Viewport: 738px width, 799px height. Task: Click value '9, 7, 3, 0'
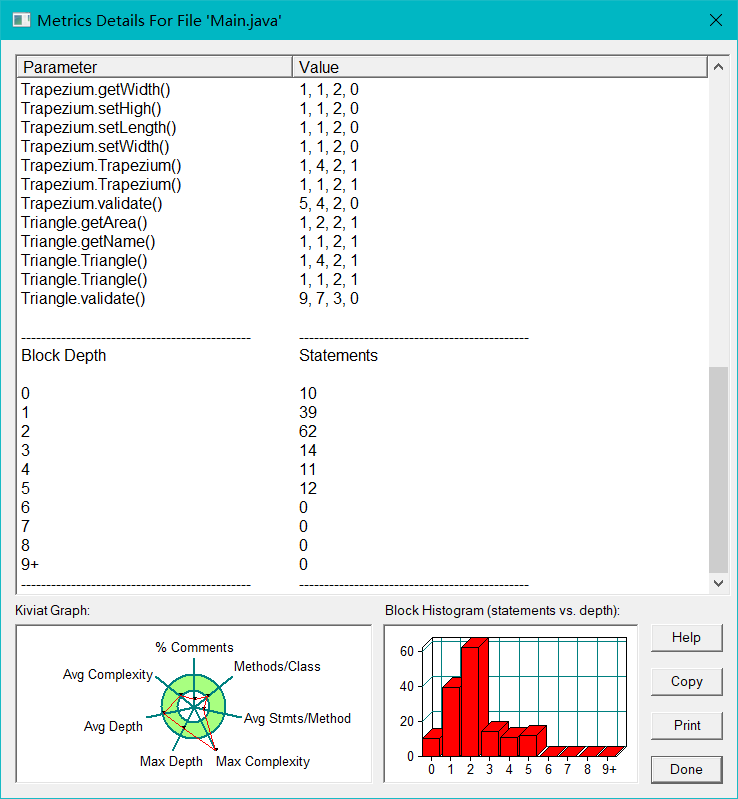[329, 299]
